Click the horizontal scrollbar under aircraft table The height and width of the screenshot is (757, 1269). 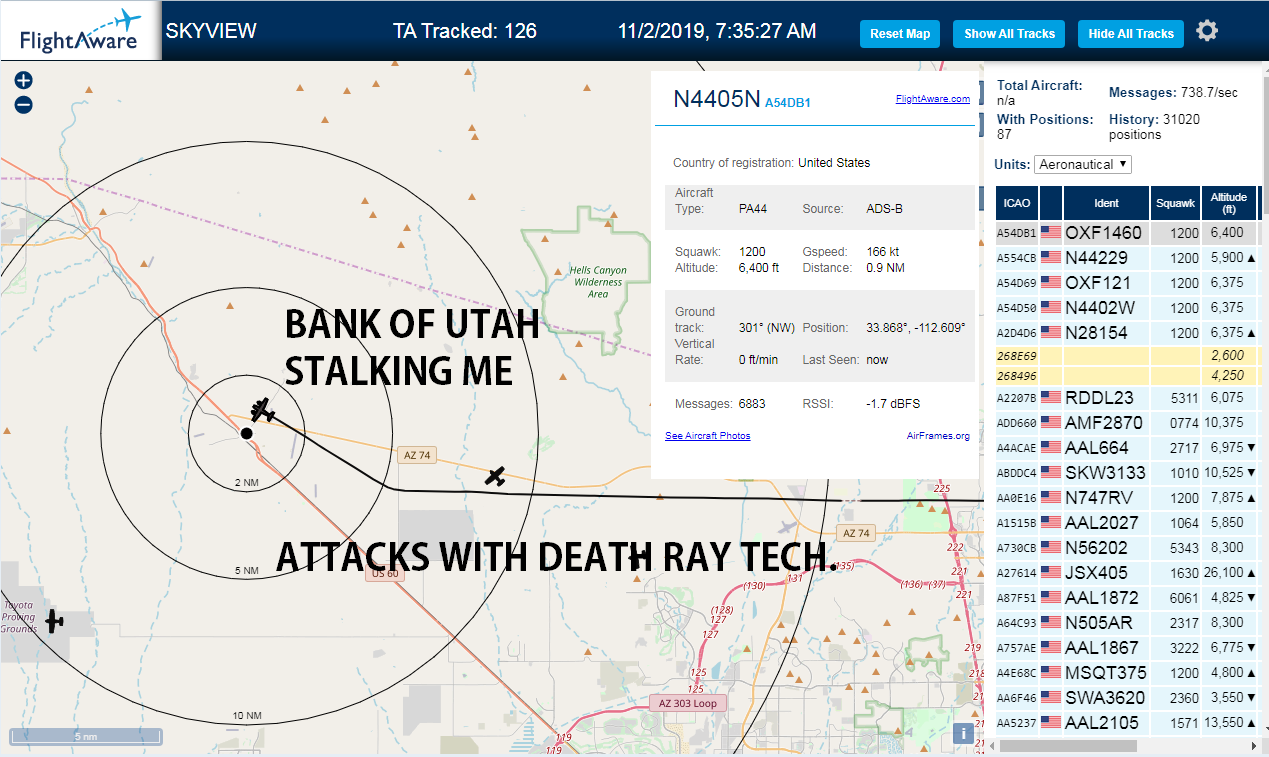coord(1069,746)
